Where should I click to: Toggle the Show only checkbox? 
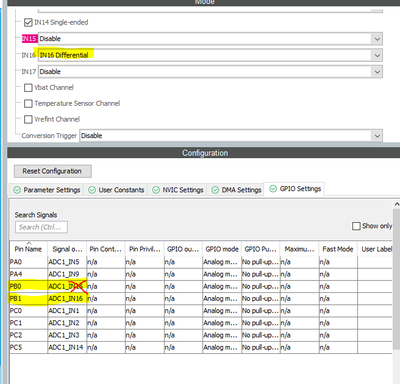(x=356, y=226)
